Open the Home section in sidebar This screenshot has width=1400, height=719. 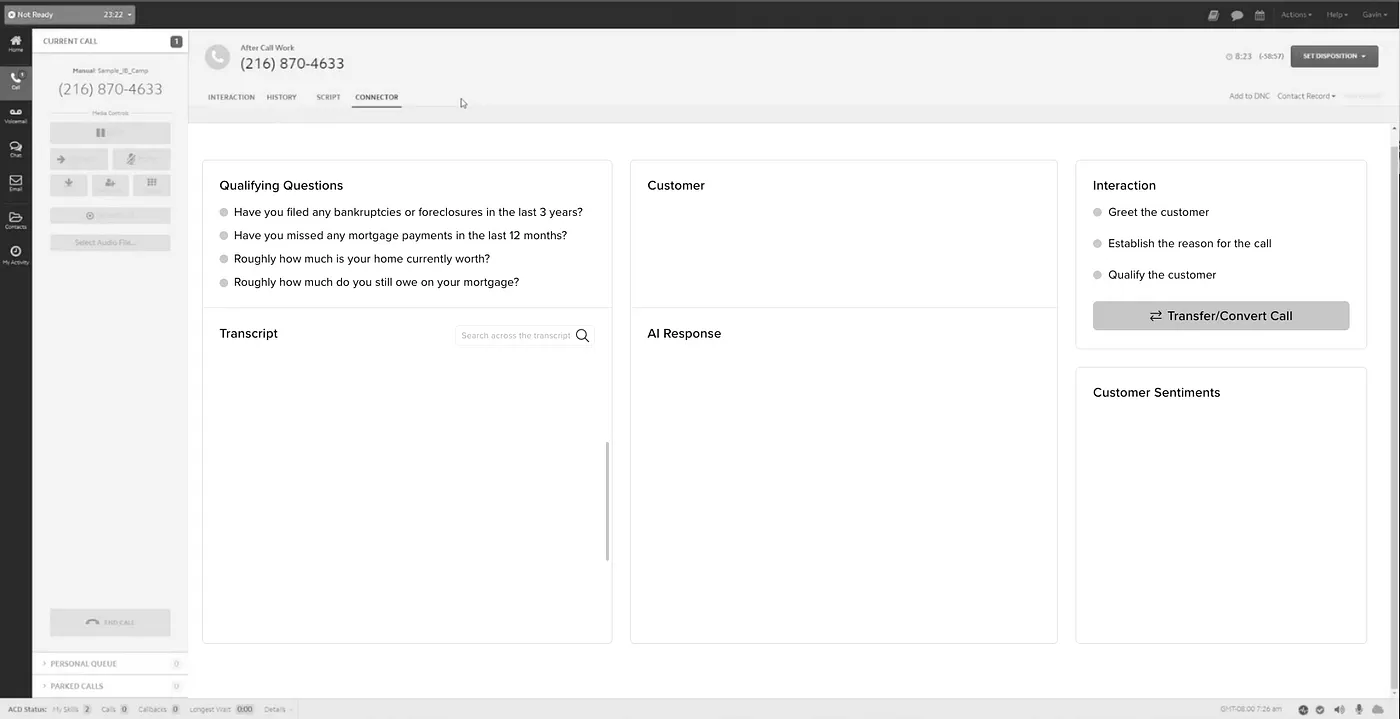15,44
